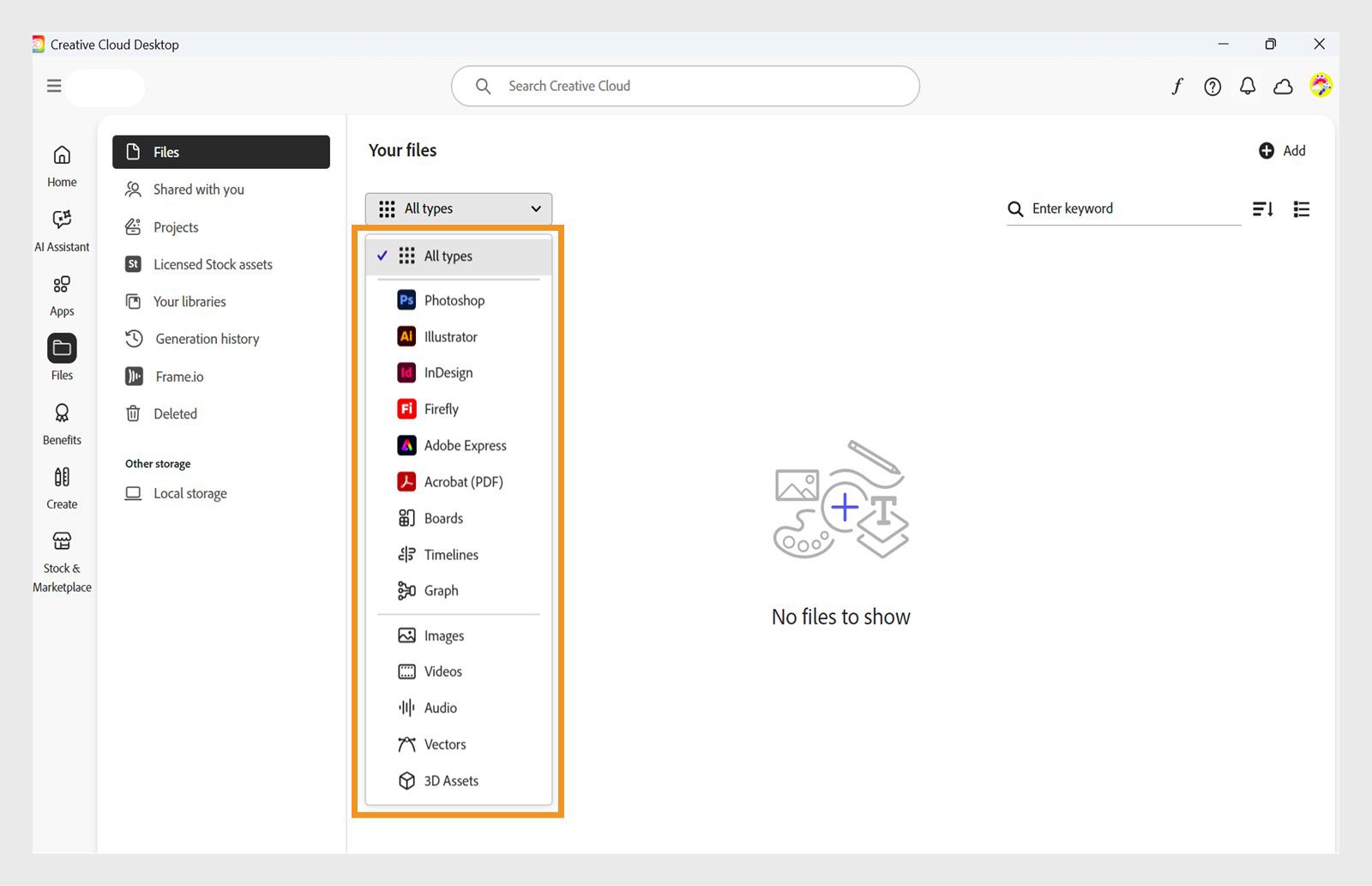The image size is (1372, 886).
Task: Click the Enter keyword filter field
Action: point(1123,208)
